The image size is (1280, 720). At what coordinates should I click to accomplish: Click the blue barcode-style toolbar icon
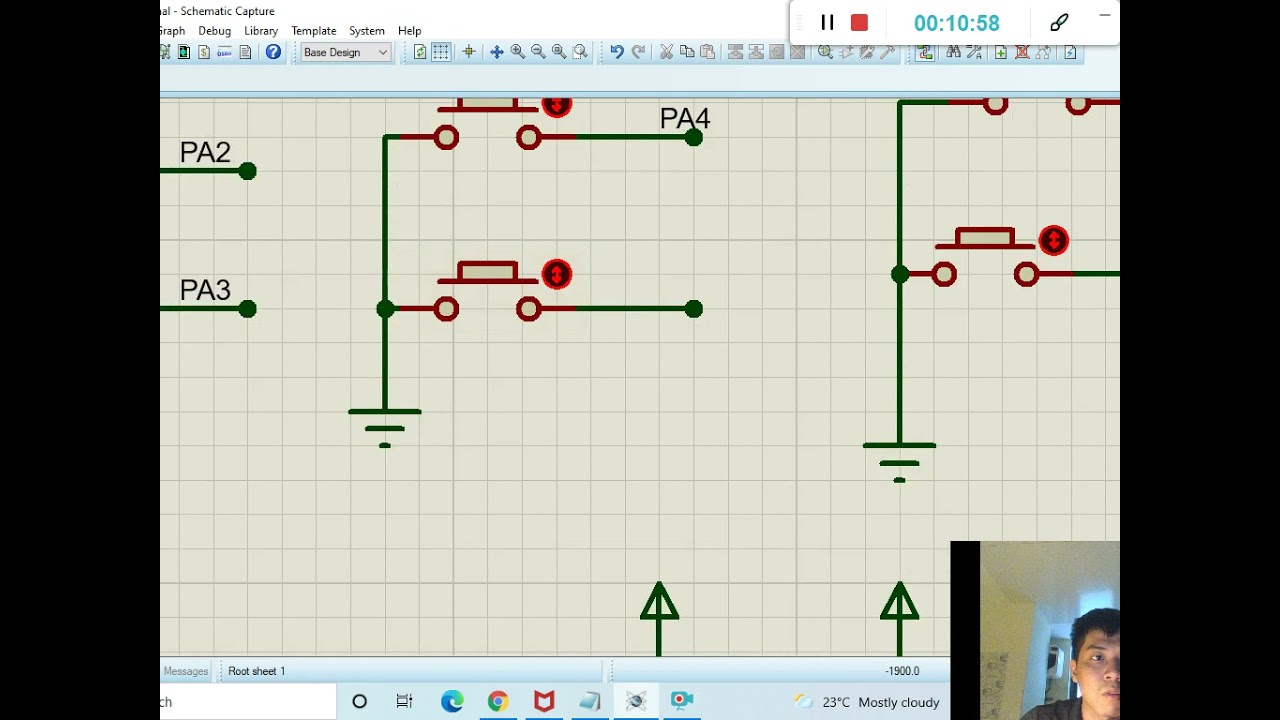click(x=224, y=52)
